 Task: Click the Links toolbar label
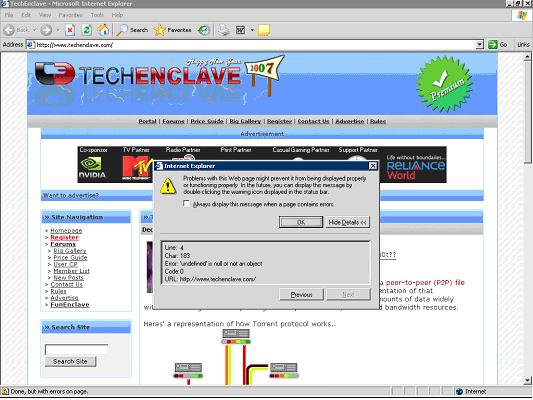tap(523, 45)
